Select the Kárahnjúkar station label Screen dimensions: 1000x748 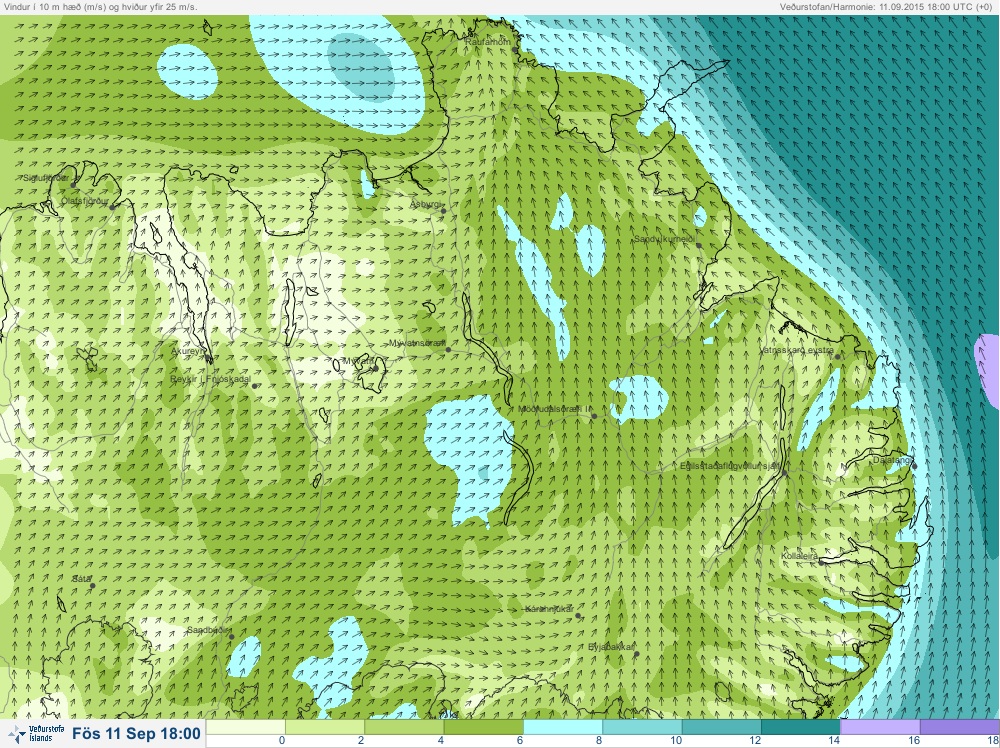[x=549, y=609]
